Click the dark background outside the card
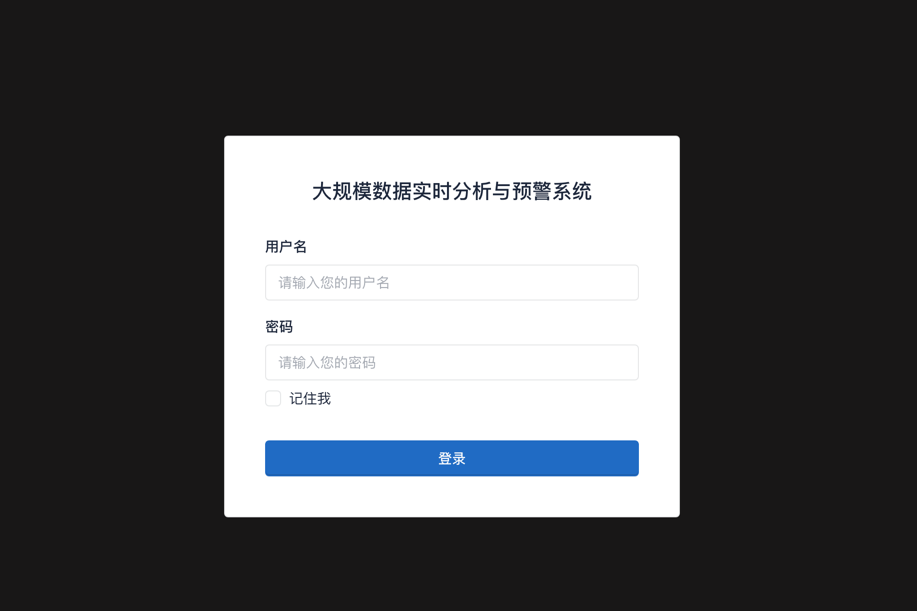 click(x=111, y=304)
